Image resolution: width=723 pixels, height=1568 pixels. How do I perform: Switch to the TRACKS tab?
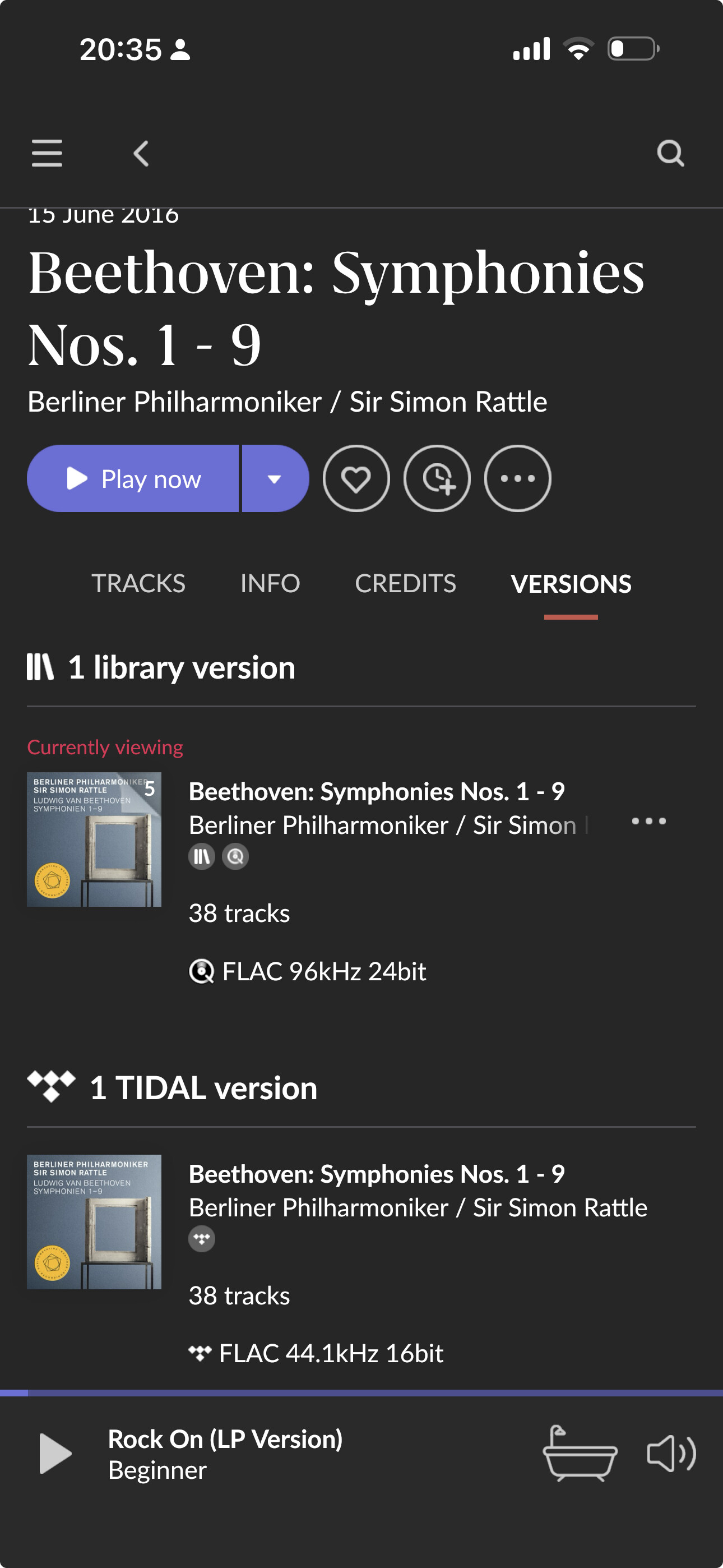pos(138,583)
